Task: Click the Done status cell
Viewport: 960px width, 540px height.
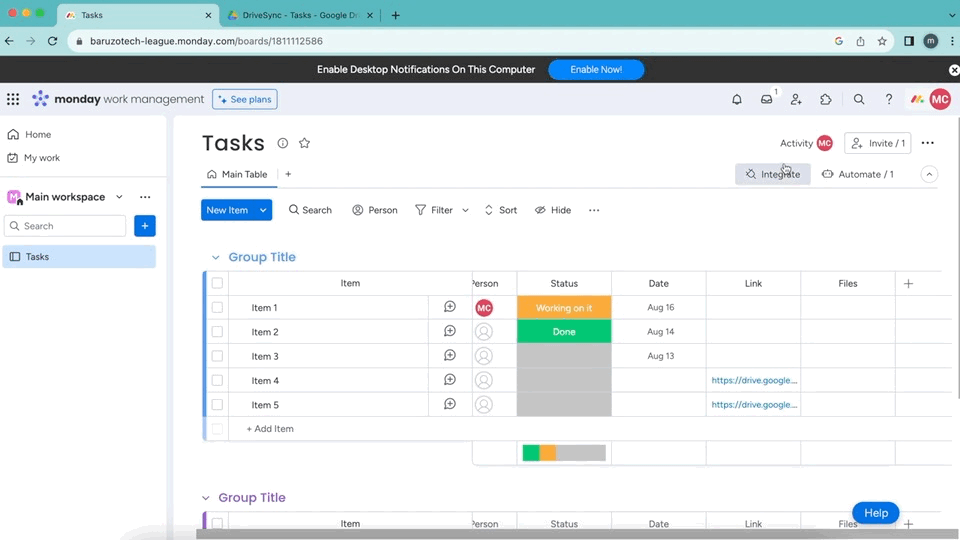Action: [564, 332]
